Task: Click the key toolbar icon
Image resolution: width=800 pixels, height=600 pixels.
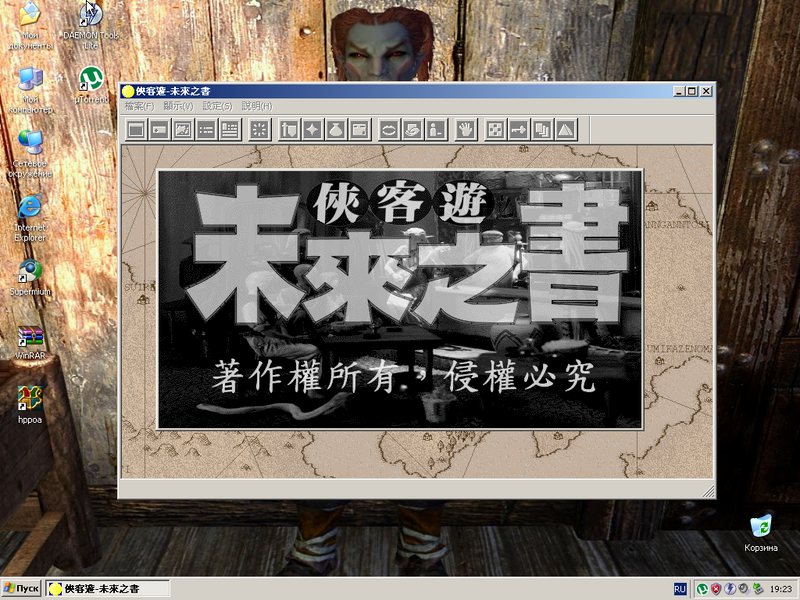Action: [519, 130]
